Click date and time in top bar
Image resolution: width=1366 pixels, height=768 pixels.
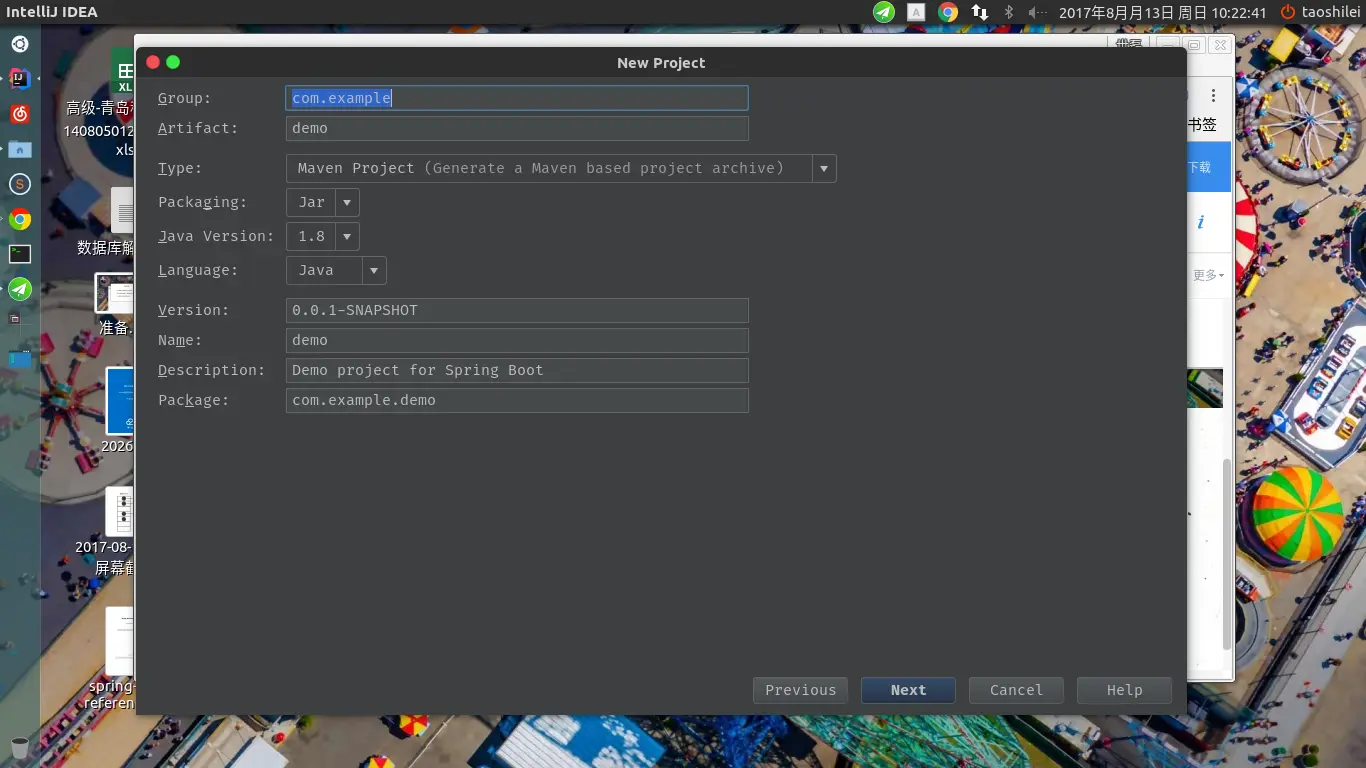pyautogui.click(x=1163, y=12)
